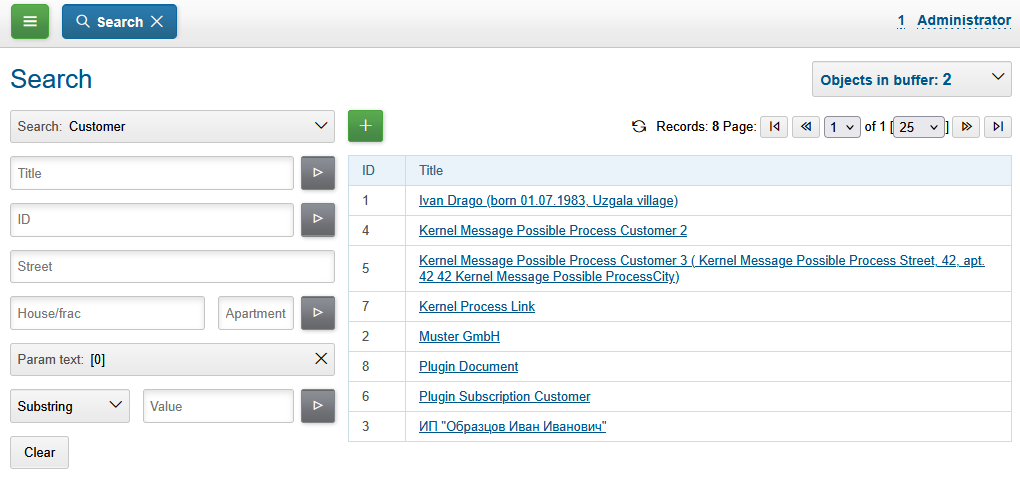
Task: Open the Administrator user link
Action: pyautogui.click(x=963, y=20)
